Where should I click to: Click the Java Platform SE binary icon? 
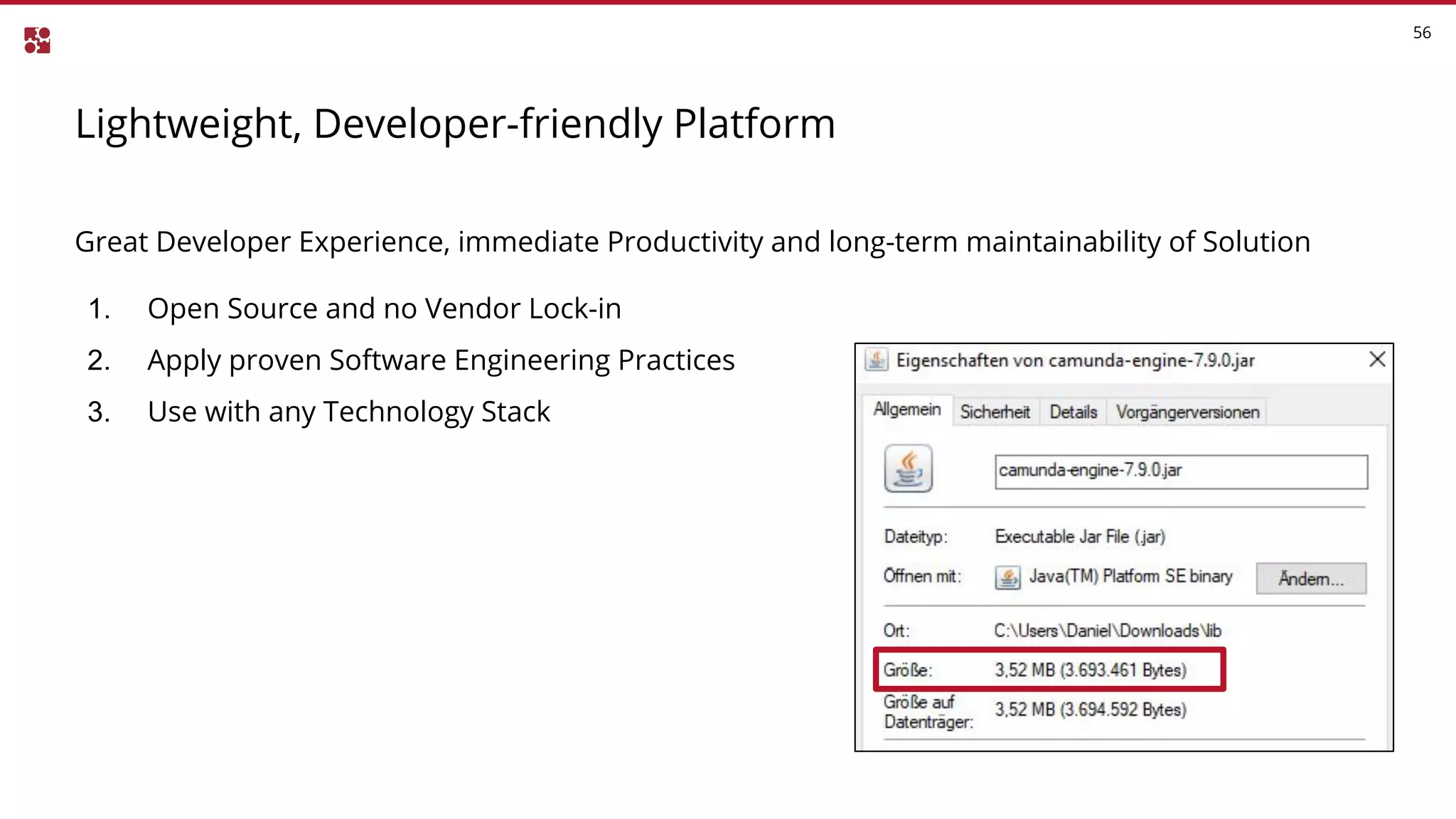[1007, 577]
